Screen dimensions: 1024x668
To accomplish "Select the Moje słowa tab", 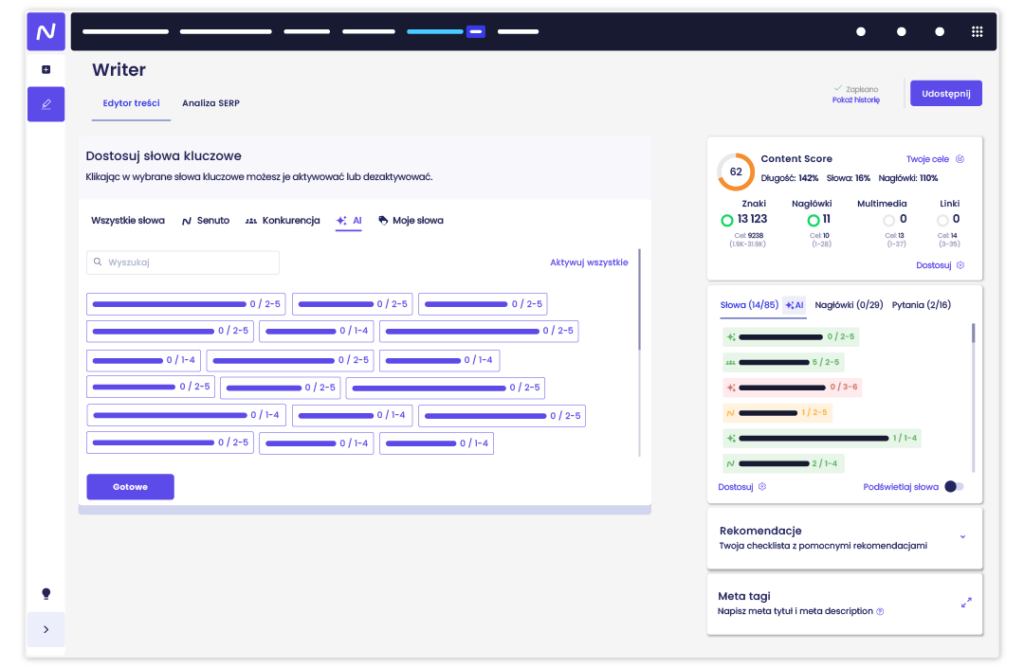I will (x=411, y=221).
